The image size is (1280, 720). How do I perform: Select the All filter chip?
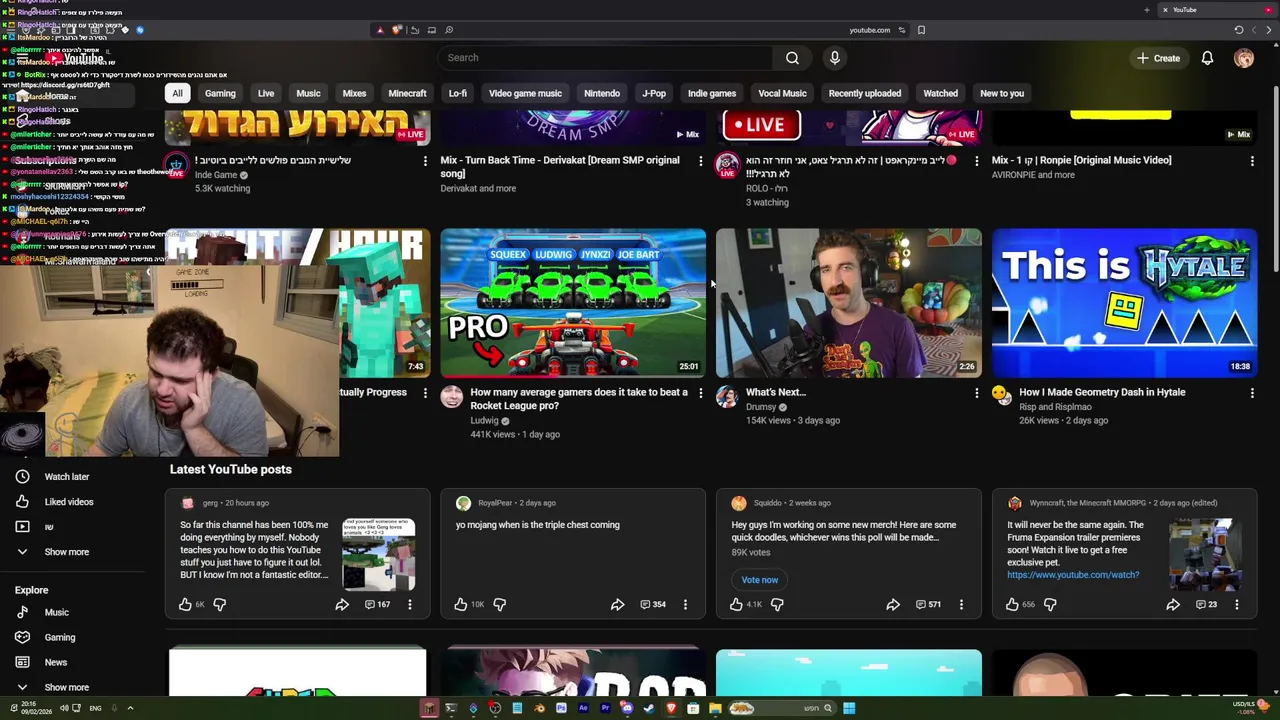177,93
